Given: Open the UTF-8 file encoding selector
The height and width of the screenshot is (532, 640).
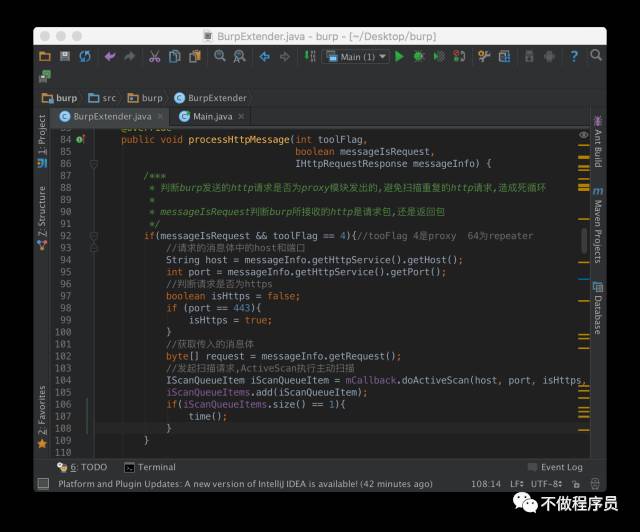Looking at the screenshot, I should [x=546, y=484].
